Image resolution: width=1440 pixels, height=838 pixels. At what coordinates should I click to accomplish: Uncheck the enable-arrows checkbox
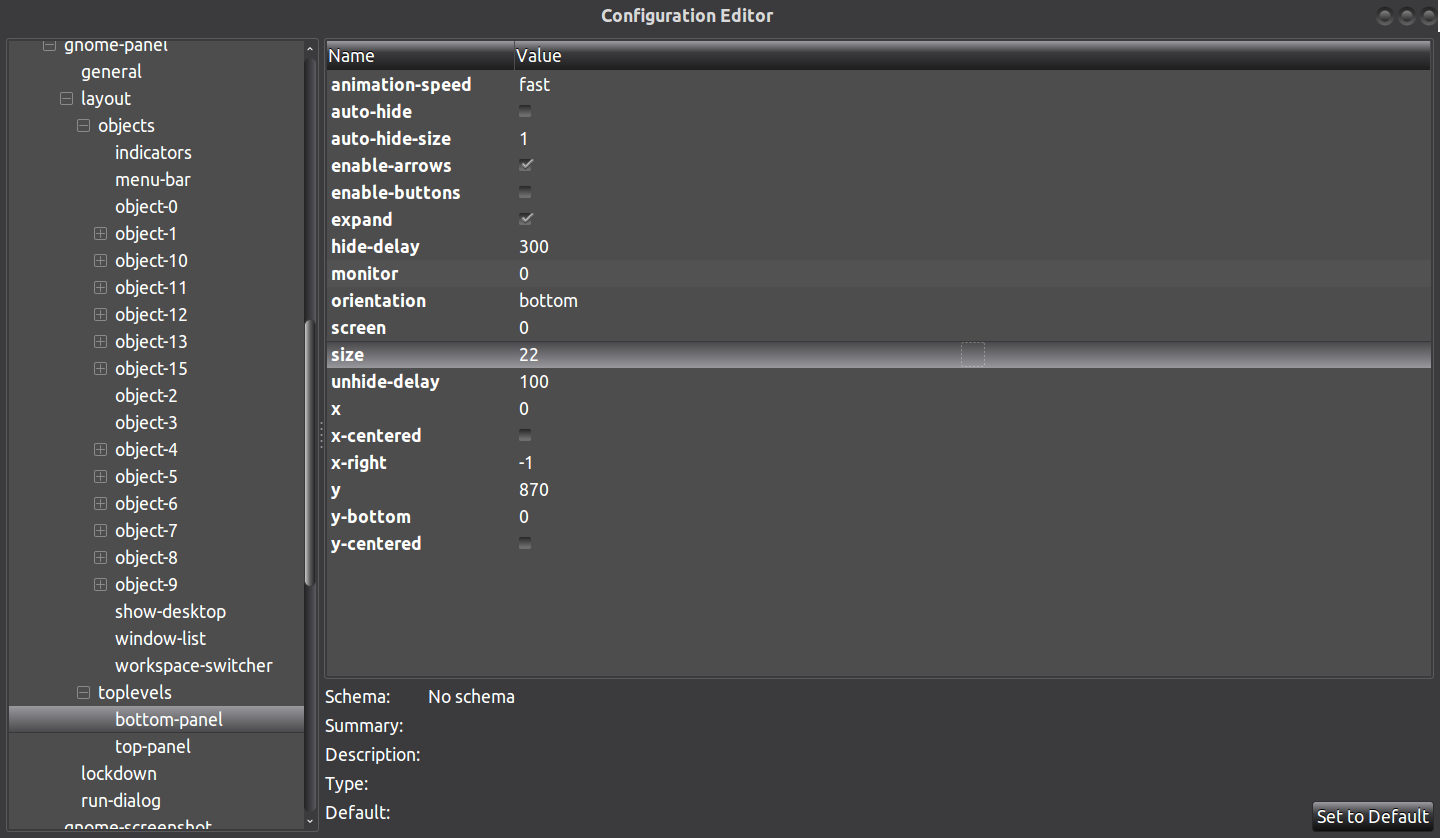[x=525, y=166]
